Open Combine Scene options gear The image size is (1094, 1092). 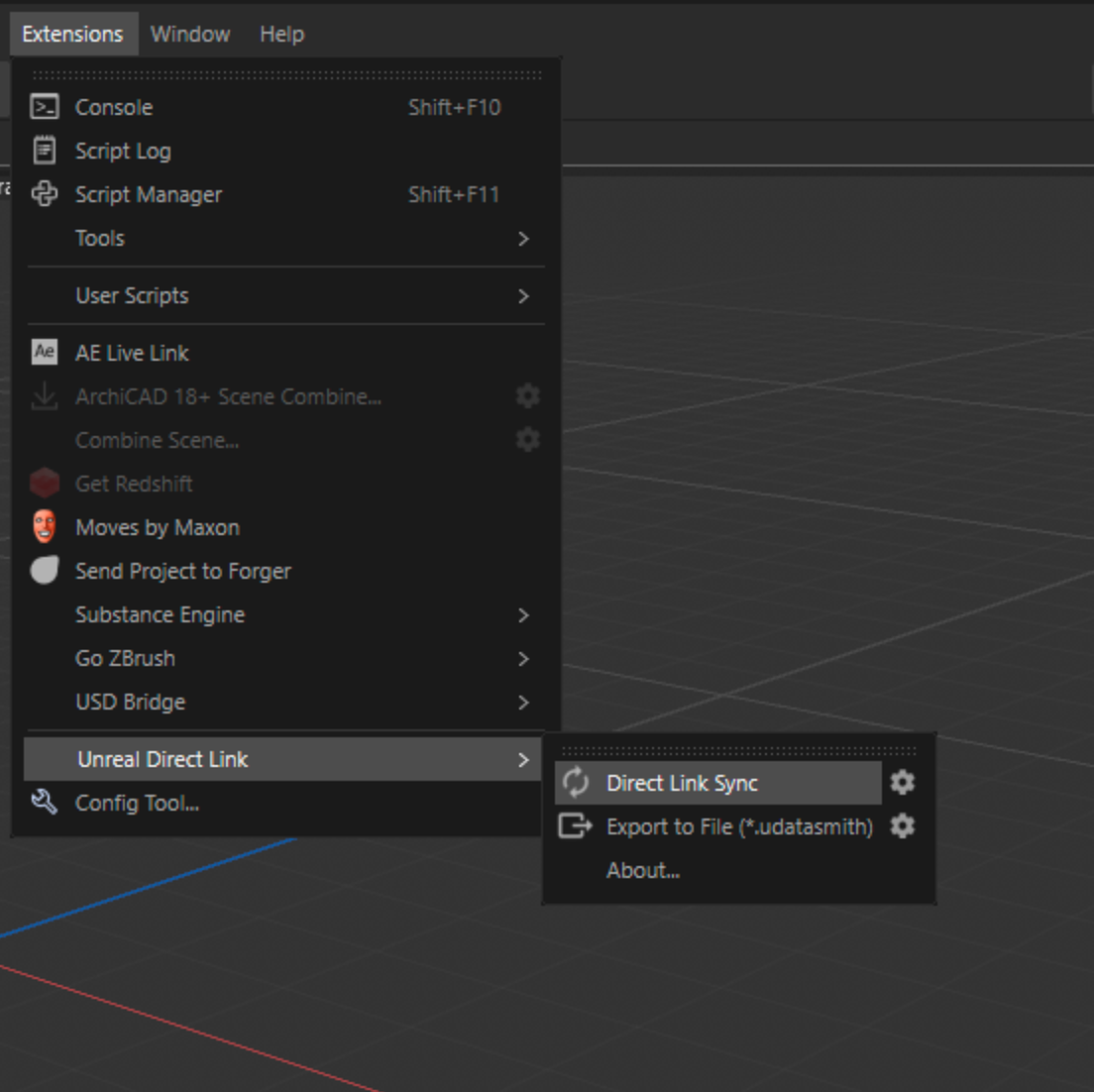pyautogui.click(x=527, y=440)
